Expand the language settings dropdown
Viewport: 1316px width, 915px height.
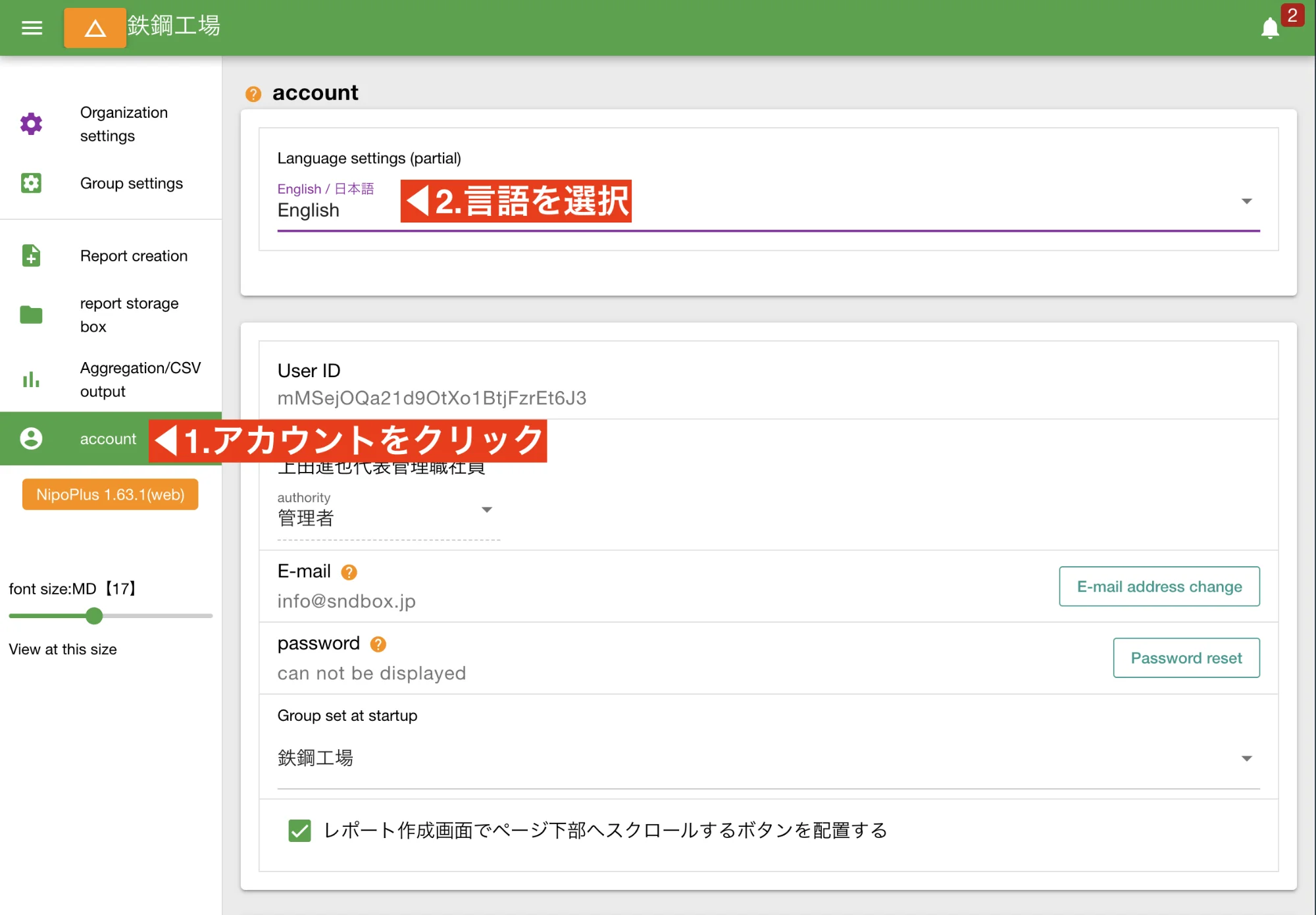click(x=1246, y=201)
